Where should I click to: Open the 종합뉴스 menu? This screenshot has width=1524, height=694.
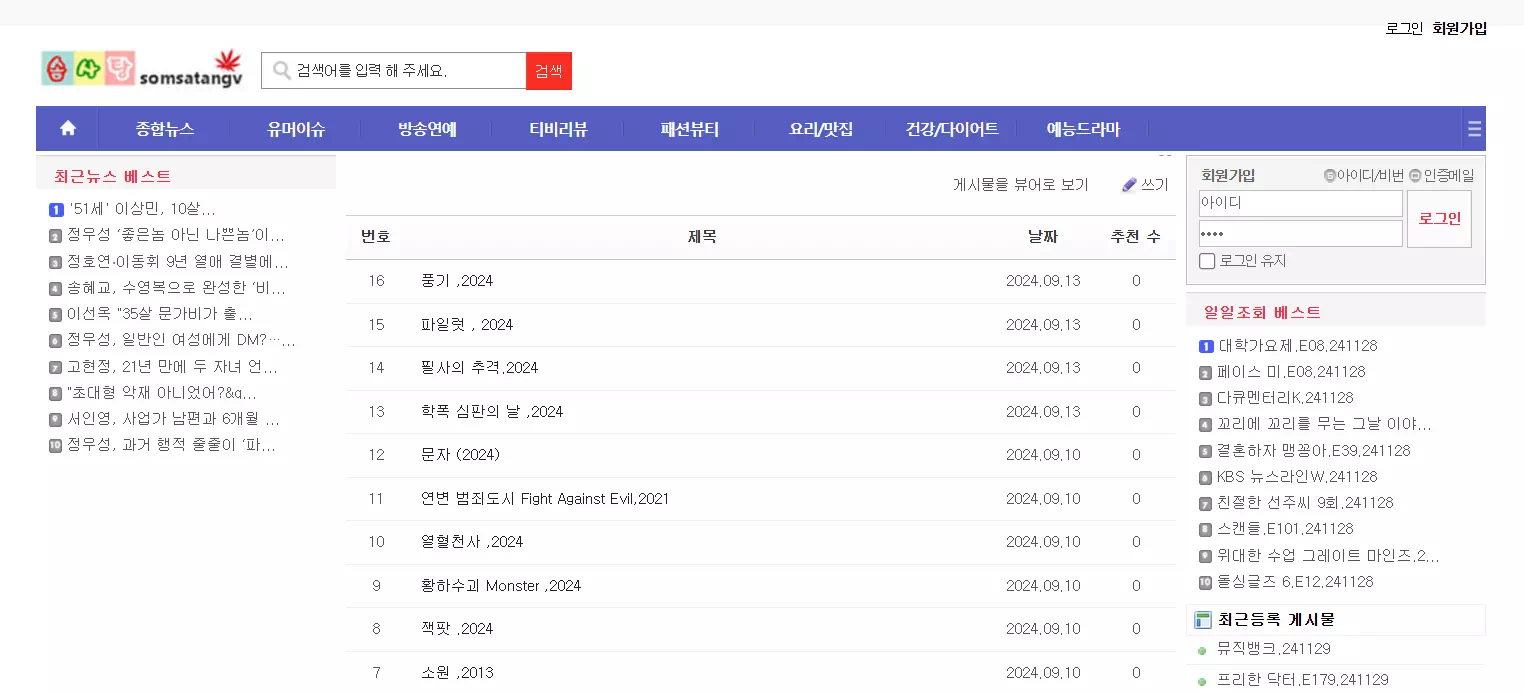165,129
